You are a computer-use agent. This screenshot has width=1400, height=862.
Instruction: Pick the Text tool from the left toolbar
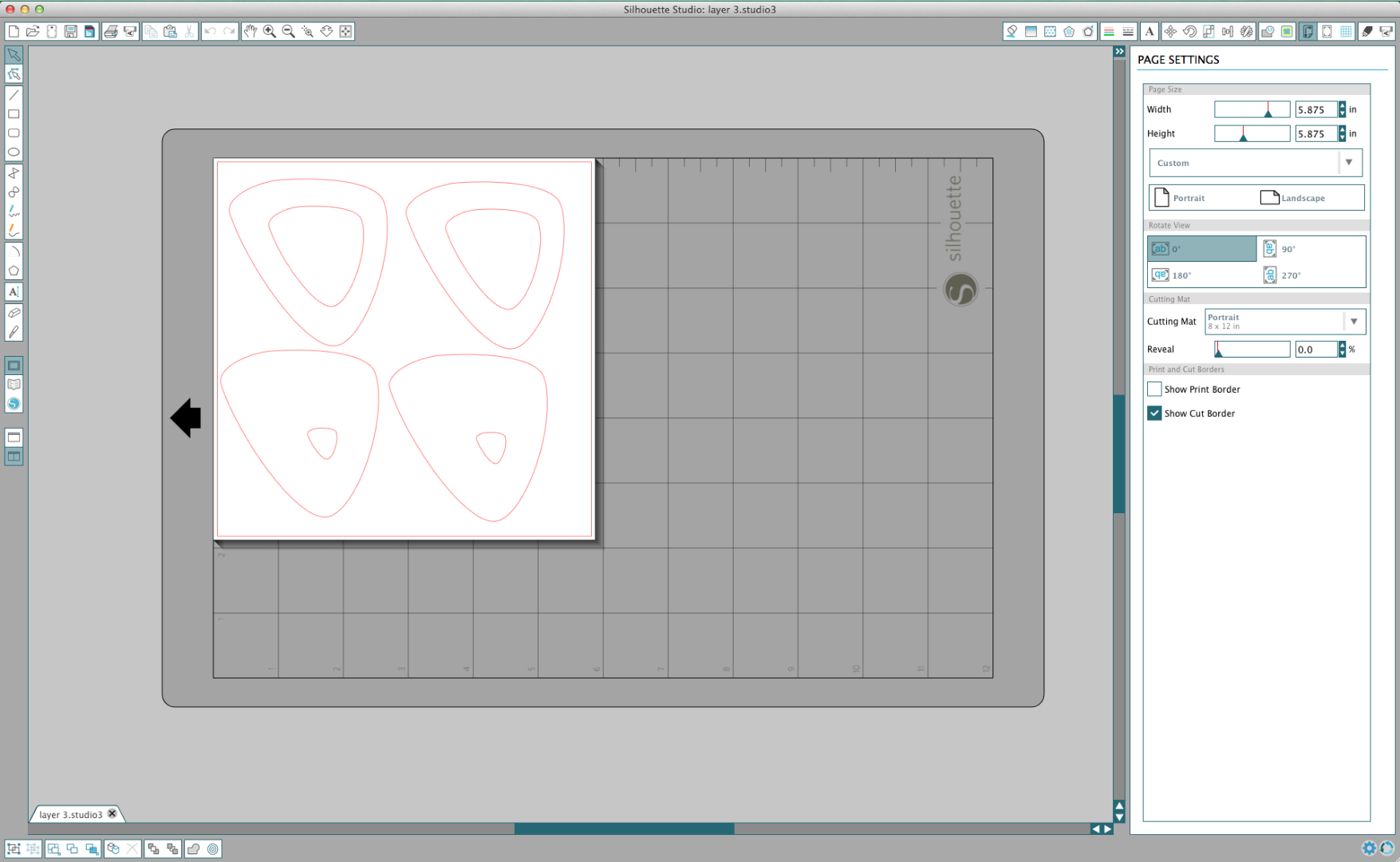[14, 291]
